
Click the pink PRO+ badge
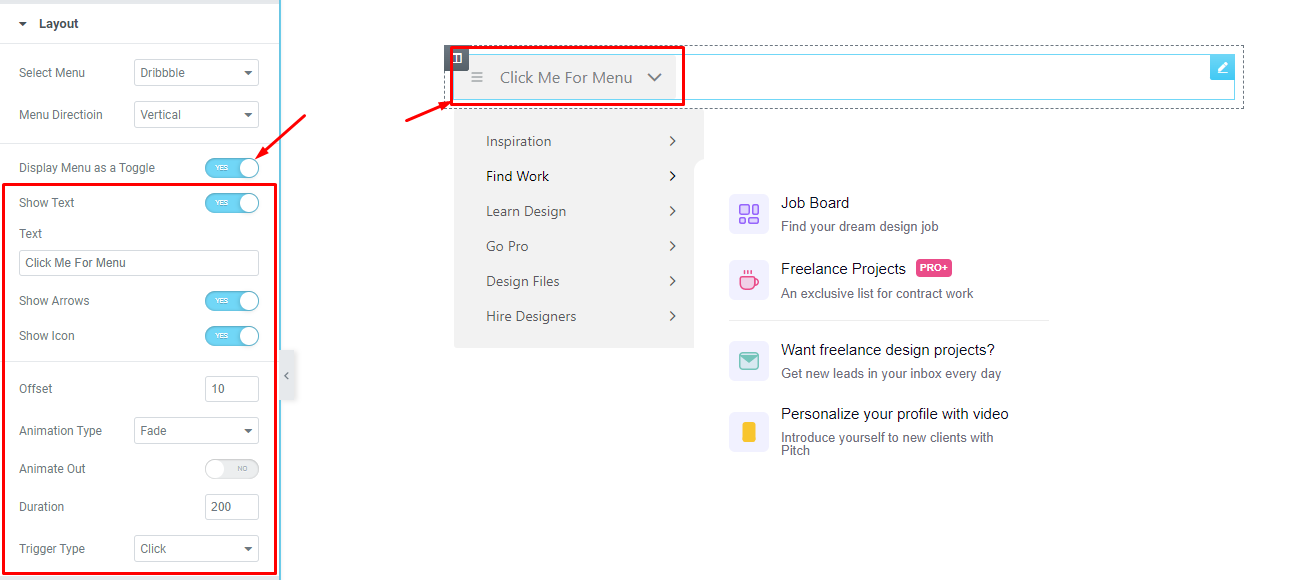[x=933, y=268]
